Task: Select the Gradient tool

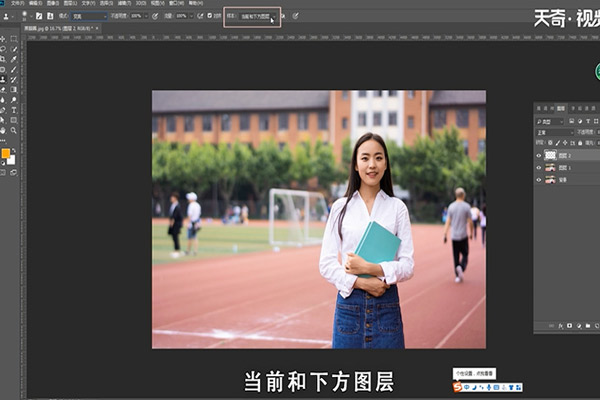Action: (14, 90)
